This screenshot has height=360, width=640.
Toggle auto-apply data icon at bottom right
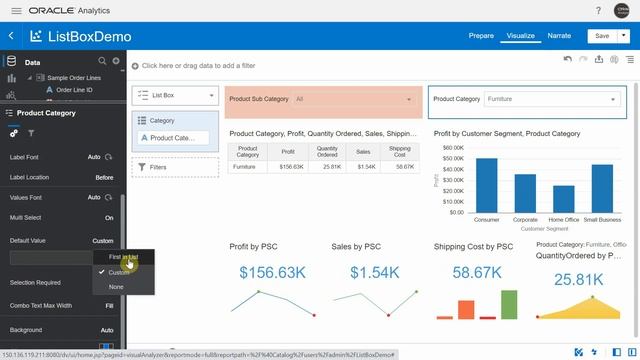(578, 352)
